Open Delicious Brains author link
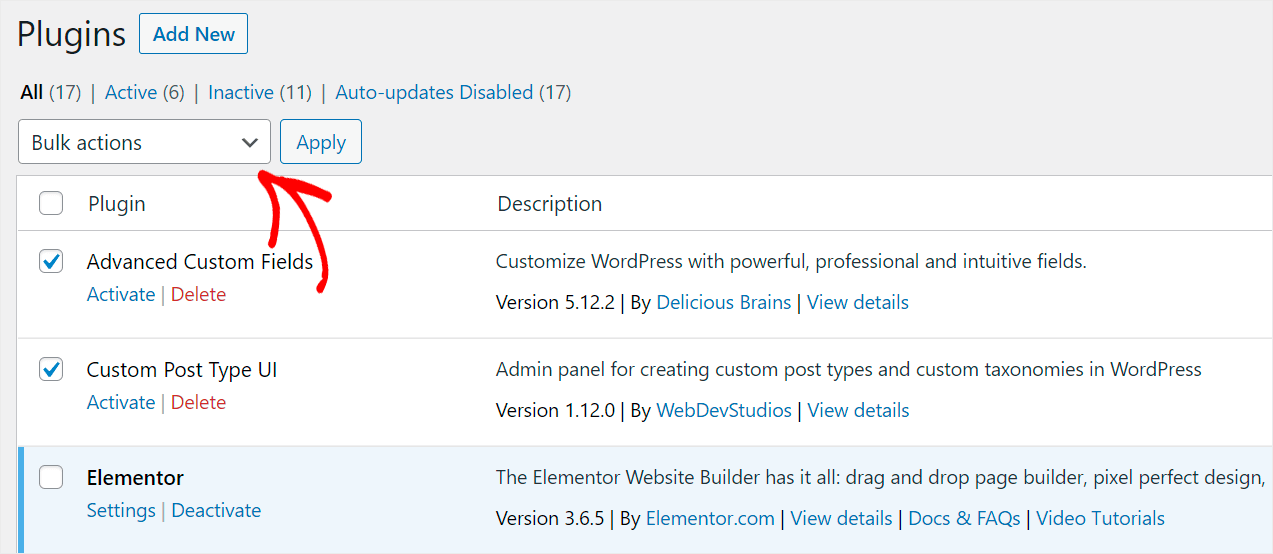This screenshot has height=554, width=1273. (724, 302)
